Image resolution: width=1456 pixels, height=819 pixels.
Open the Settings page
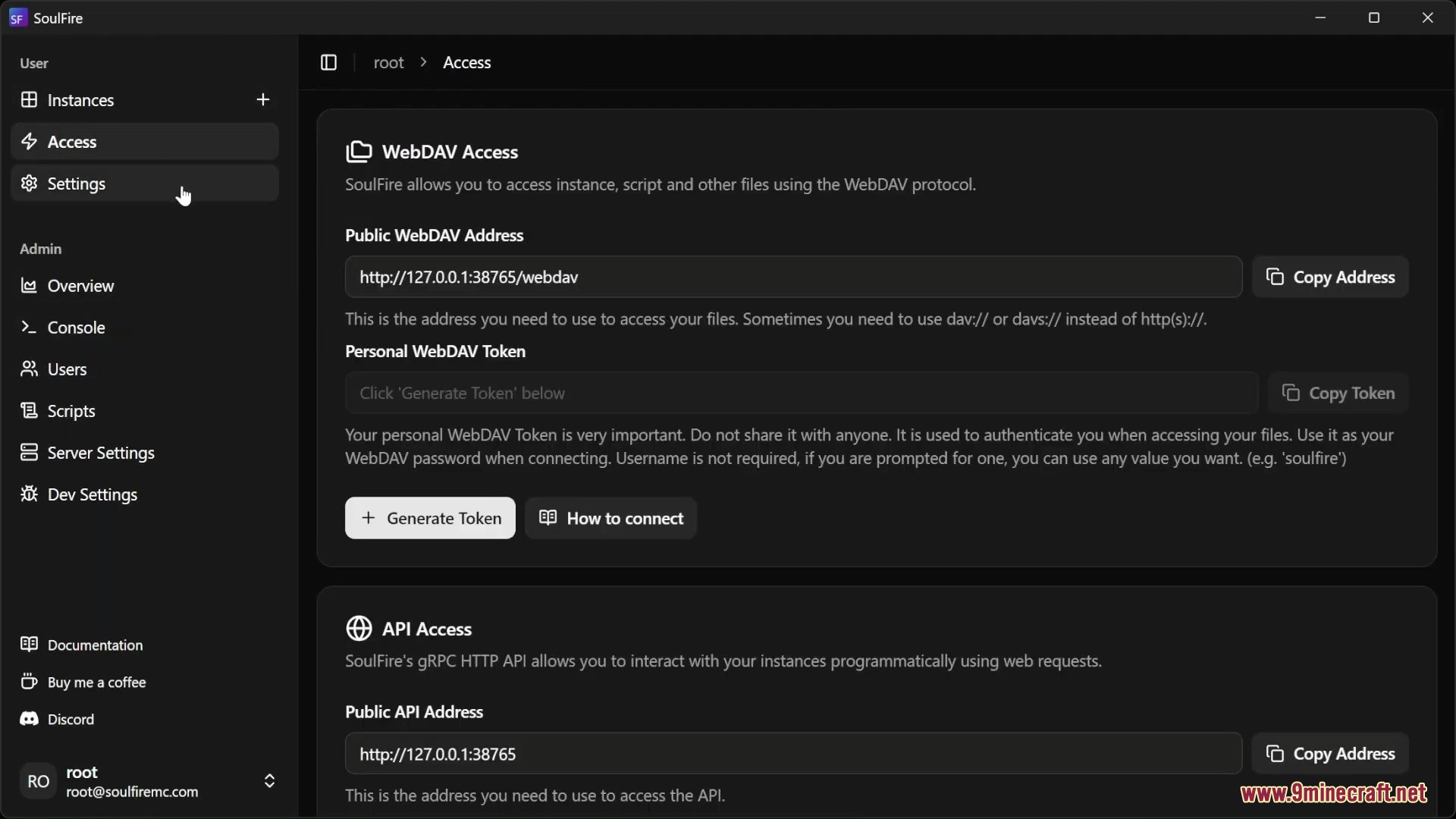(x=145, y=184)
